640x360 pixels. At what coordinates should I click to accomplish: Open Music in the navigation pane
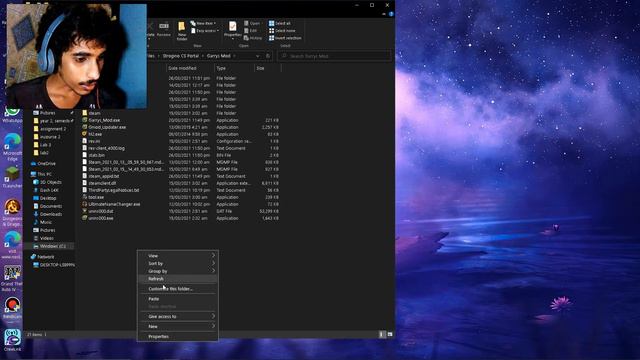(x=43, y=222)
